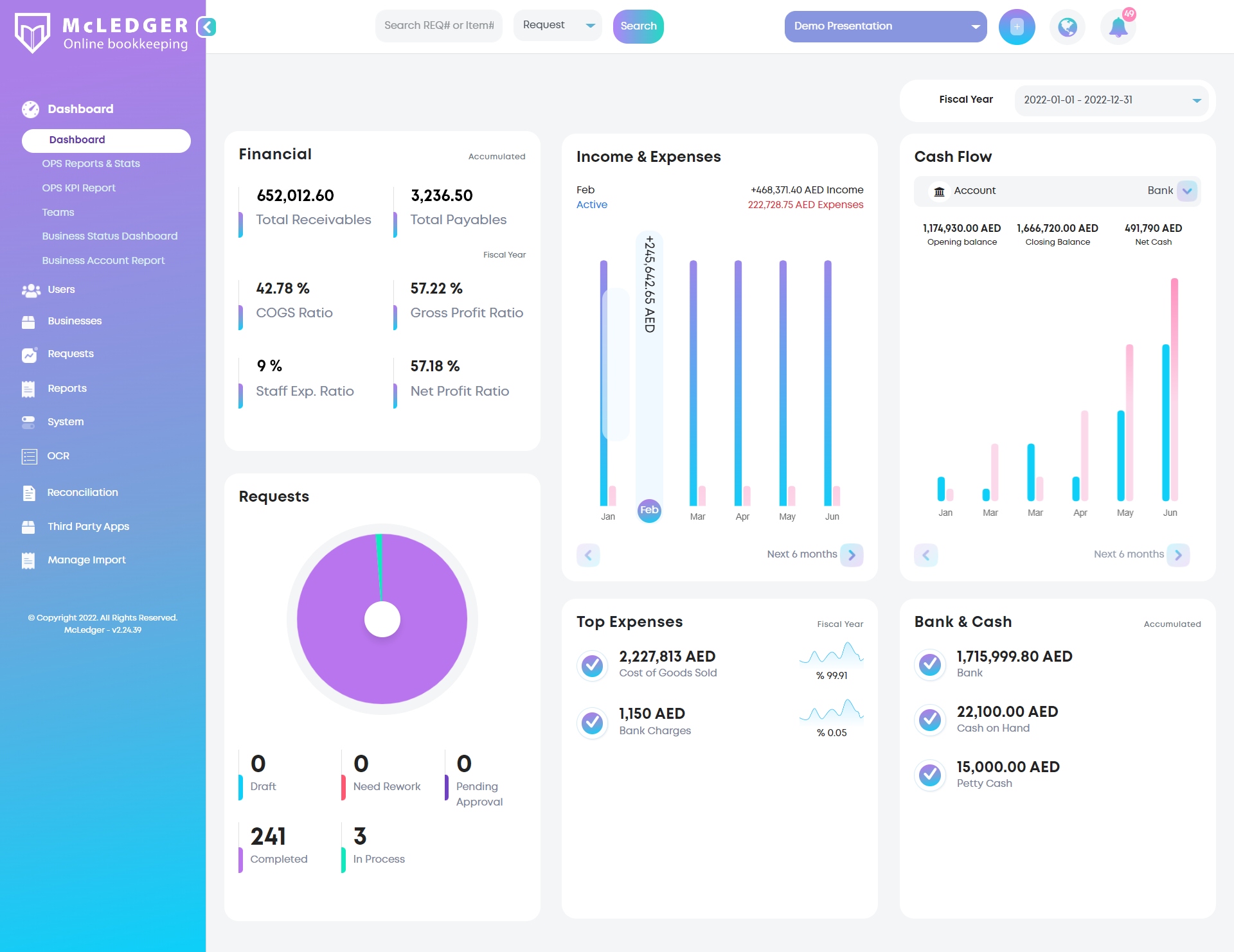Click the Total Payables value 3,236.50
Image resolution: width=1234 pixels, height=952 pixels.
(x=442, y=196)
